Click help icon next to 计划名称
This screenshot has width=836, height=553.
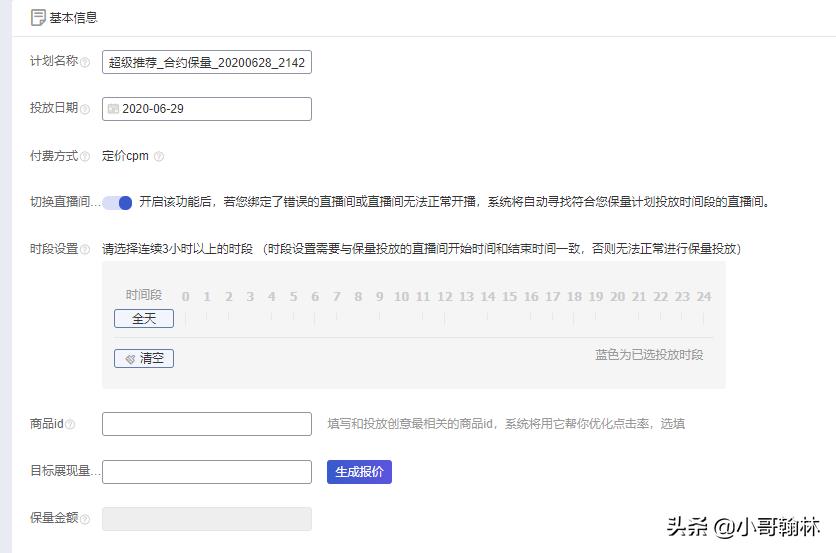pyautogui.click(x=85, y=62)
